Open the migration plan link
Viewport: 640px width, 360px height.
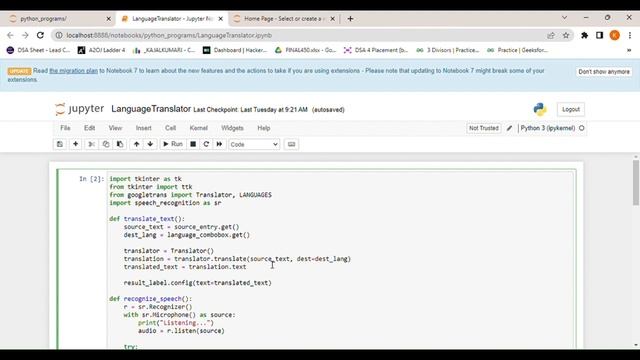tap(73, 71)
